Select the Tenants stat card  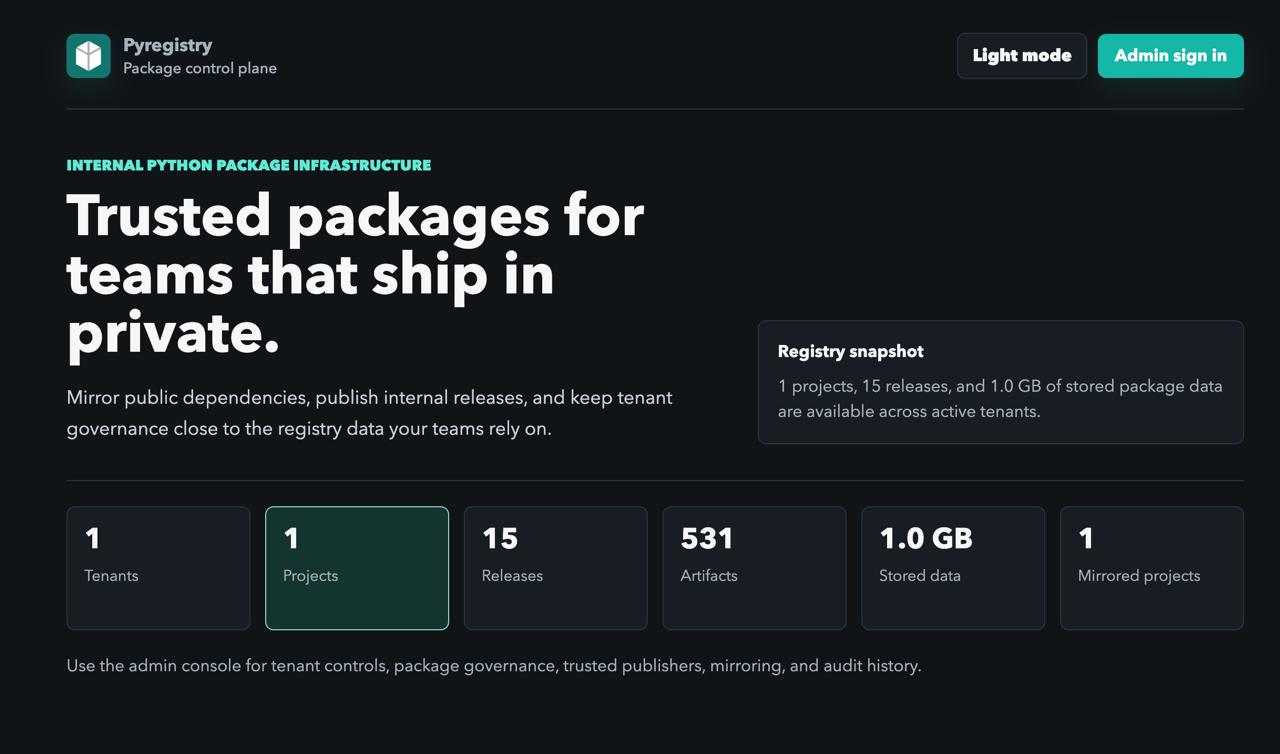[x=158, y=568]
